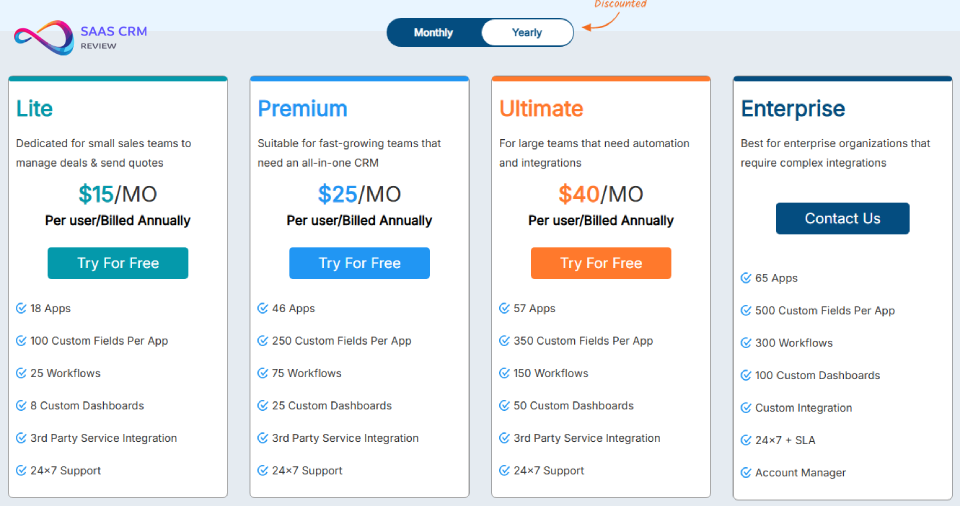Click the Enterprise Contact Us button
The width and height of the screenshot is (960, 506).
[842, 218]
